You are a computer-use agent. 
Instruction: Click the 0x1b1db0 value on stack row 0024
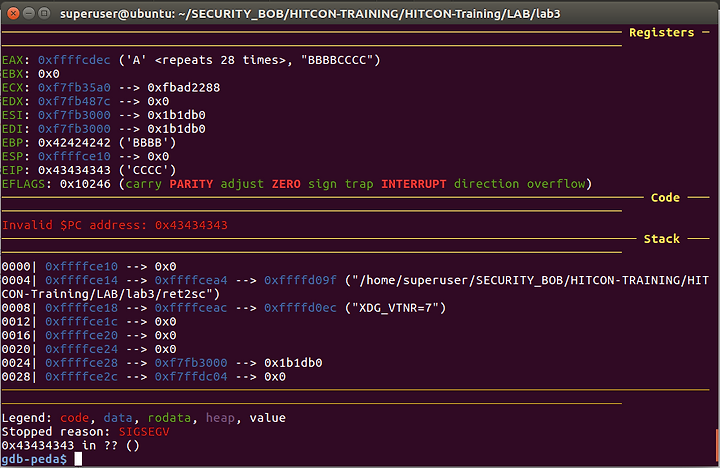click(293, 363)
